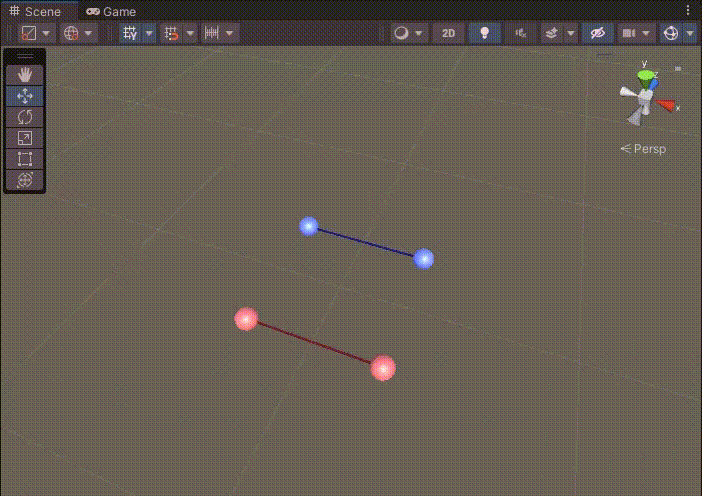
Task: Open the gizmos dropdown arrow
Action: click(690, 33)
